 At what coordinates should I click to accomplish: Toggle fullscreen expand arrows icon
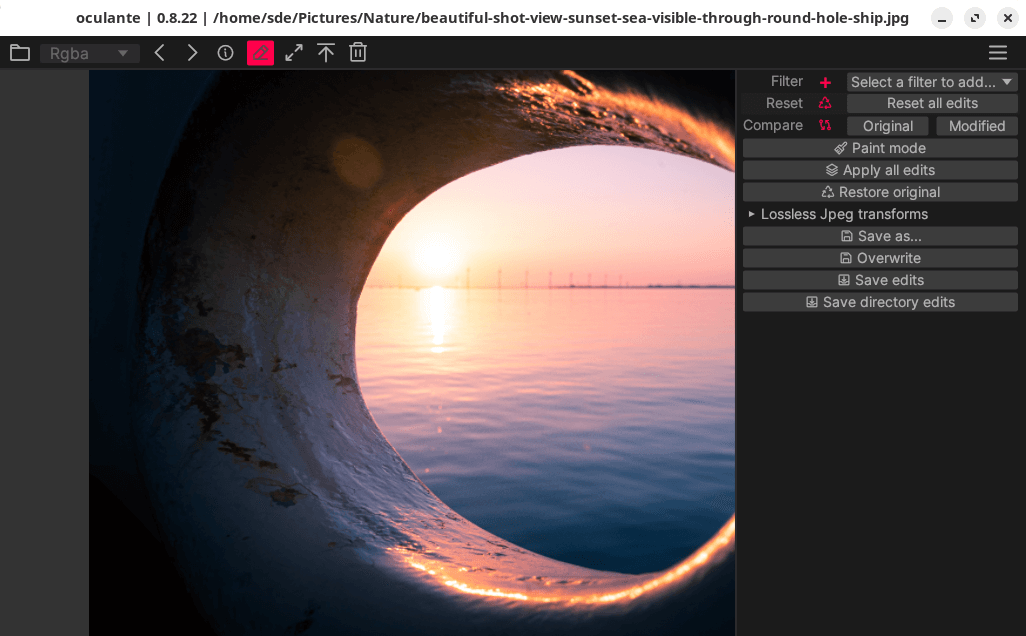point(294,53)
